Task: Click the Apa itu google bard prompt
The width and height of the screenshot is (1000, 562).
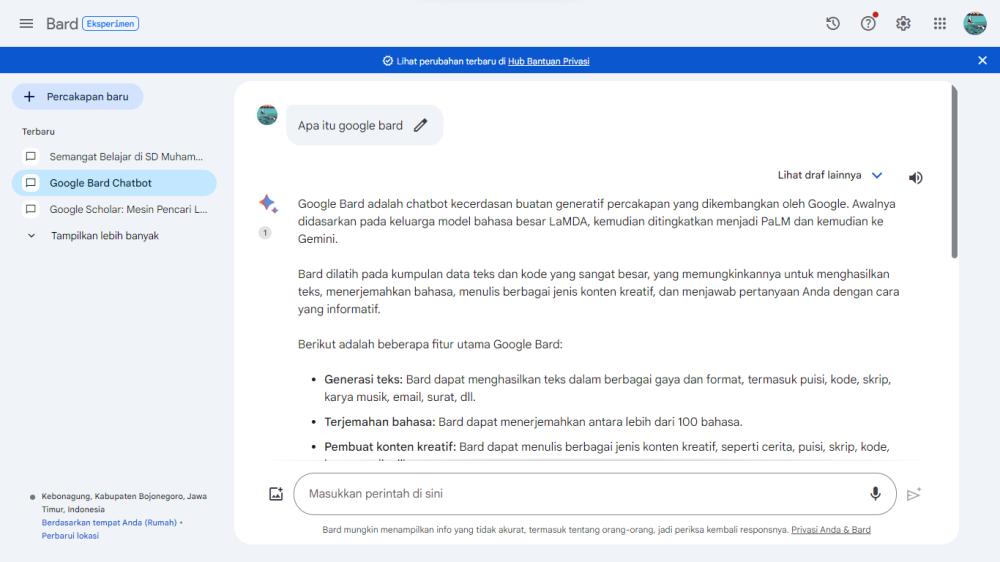Action: click(350, 126)
